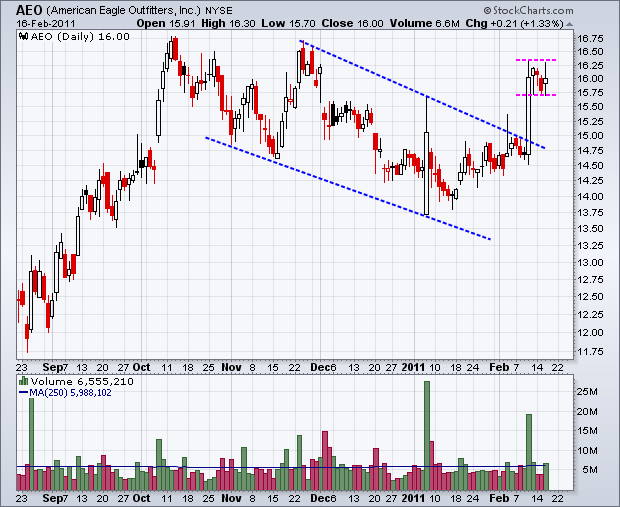Click the Feb label on upper date axis
Viewport: 620px width, 507px height.
click(x=499, y=367)
